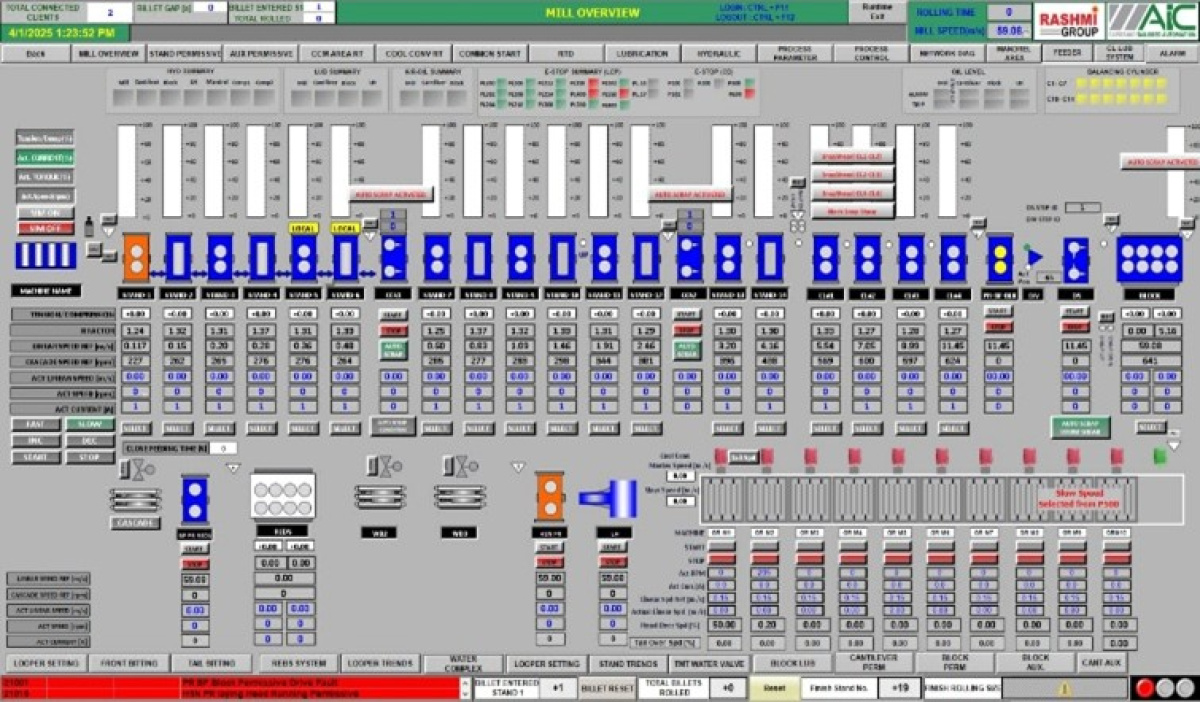Open the TMT WATER VALVE page

click(710, 663)
